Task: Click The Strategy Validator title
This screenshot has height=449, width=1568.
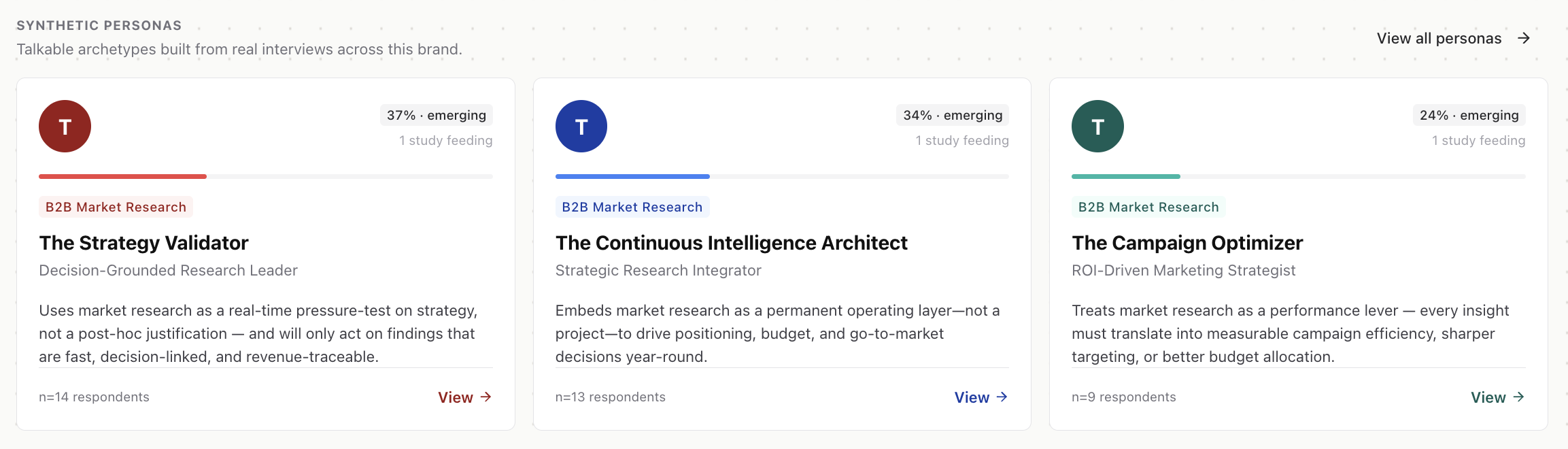Action: click(143, 243)
